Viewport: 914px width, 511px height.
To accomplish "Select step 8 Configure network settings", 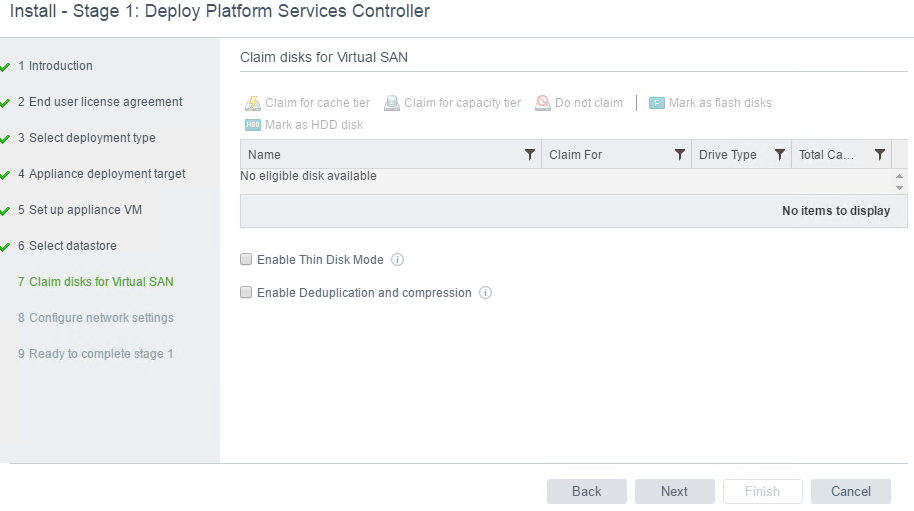I will point(96,318).
